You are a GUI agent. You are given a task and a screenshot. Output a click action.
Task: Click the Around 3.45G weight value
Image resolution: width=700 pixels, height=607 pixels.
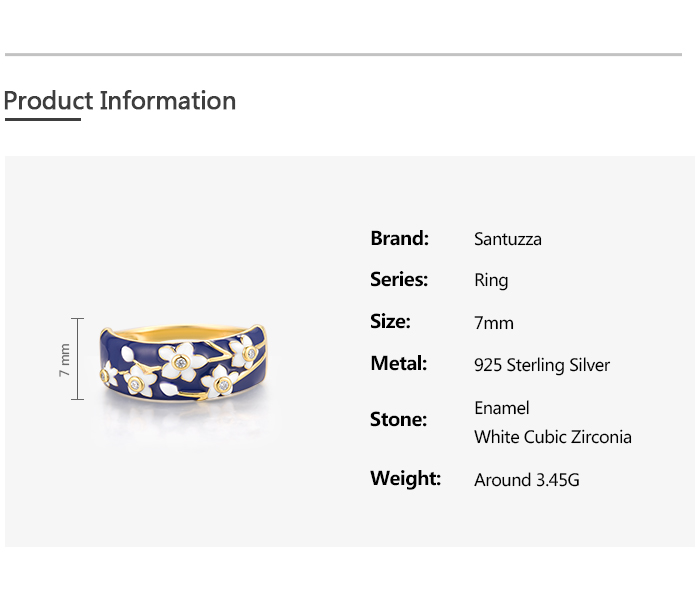526,480
